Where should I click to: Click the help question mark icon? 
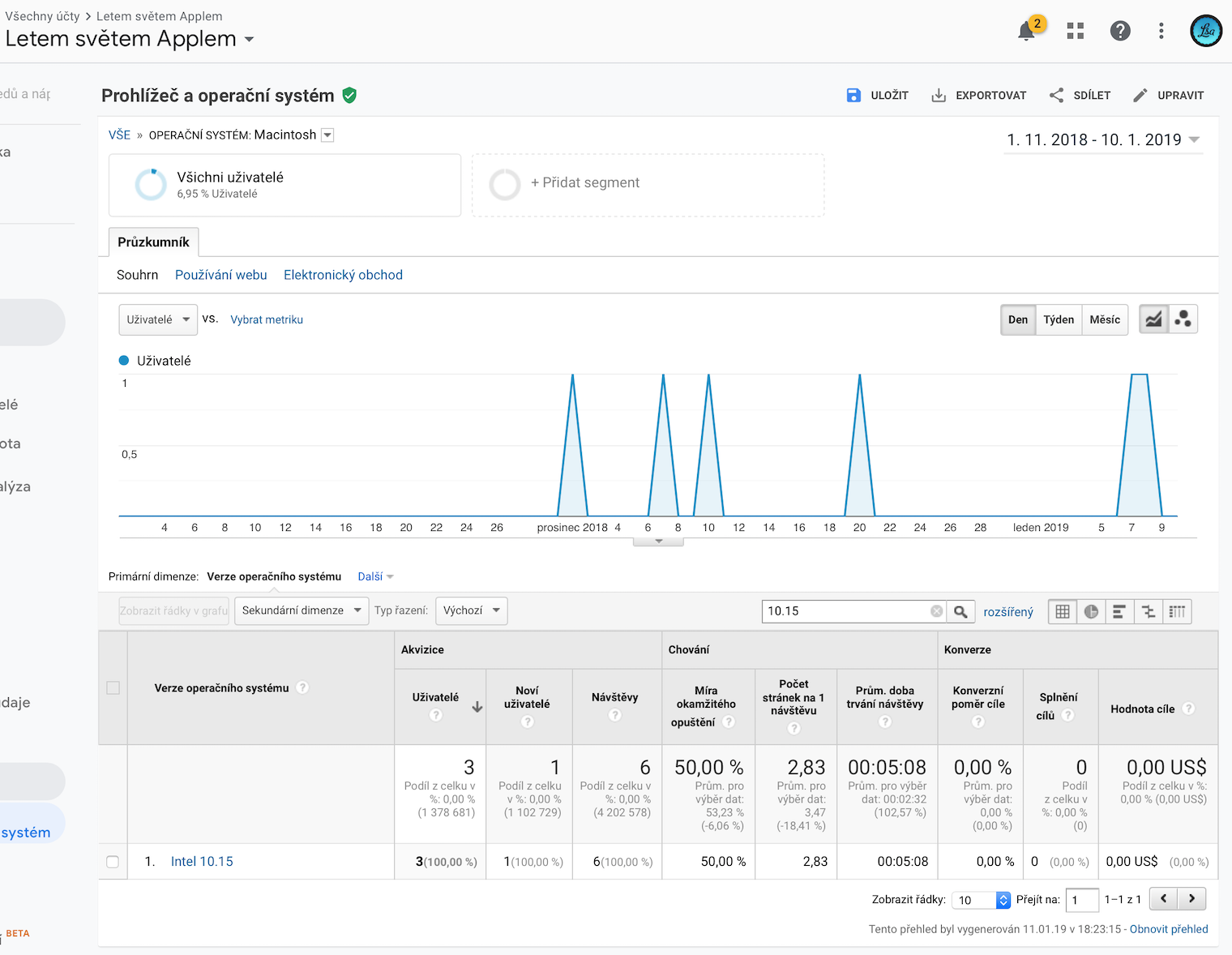(x=1119, y=31)
